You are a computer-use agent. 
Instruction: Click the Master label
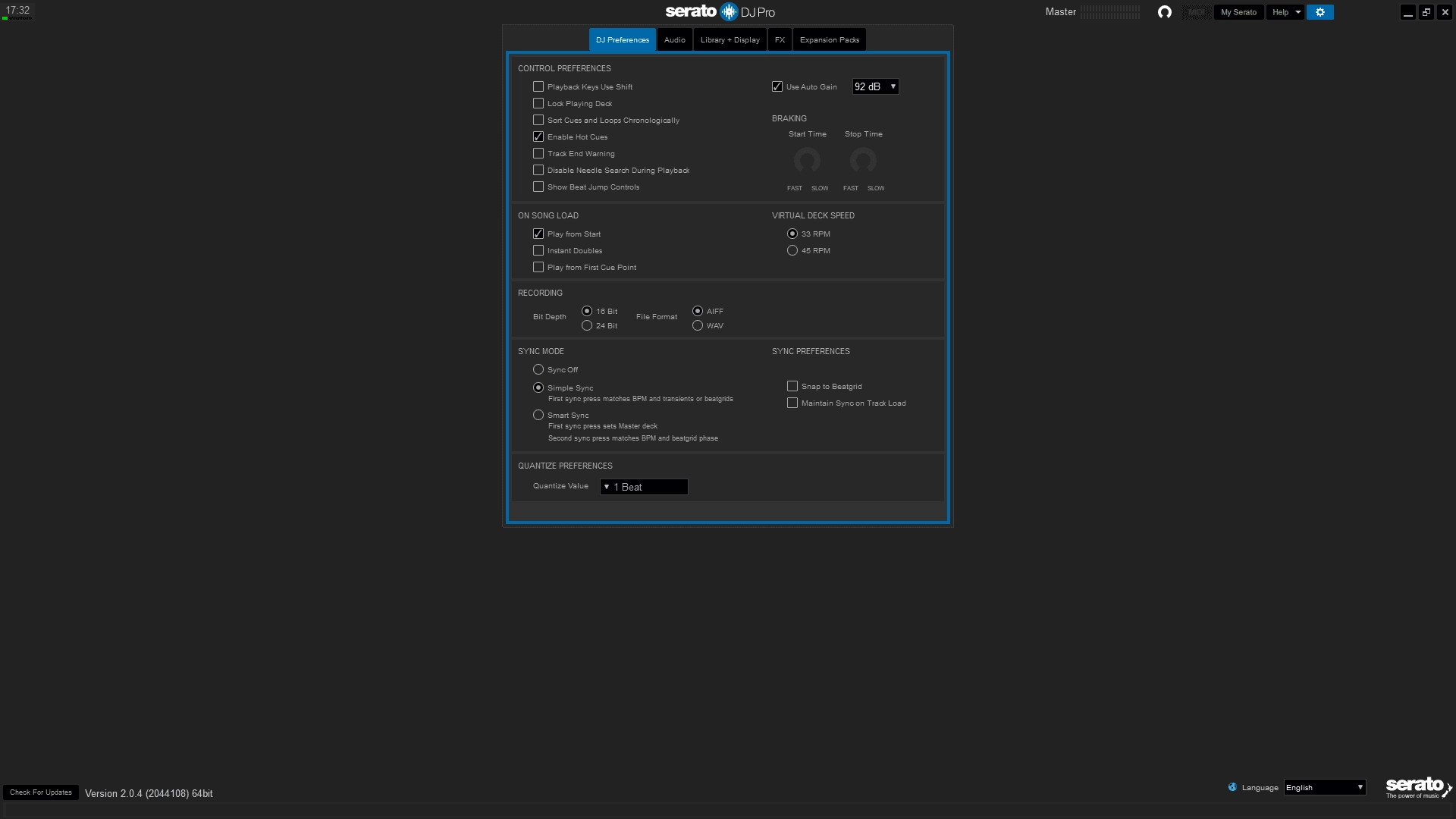(1060, 12)
